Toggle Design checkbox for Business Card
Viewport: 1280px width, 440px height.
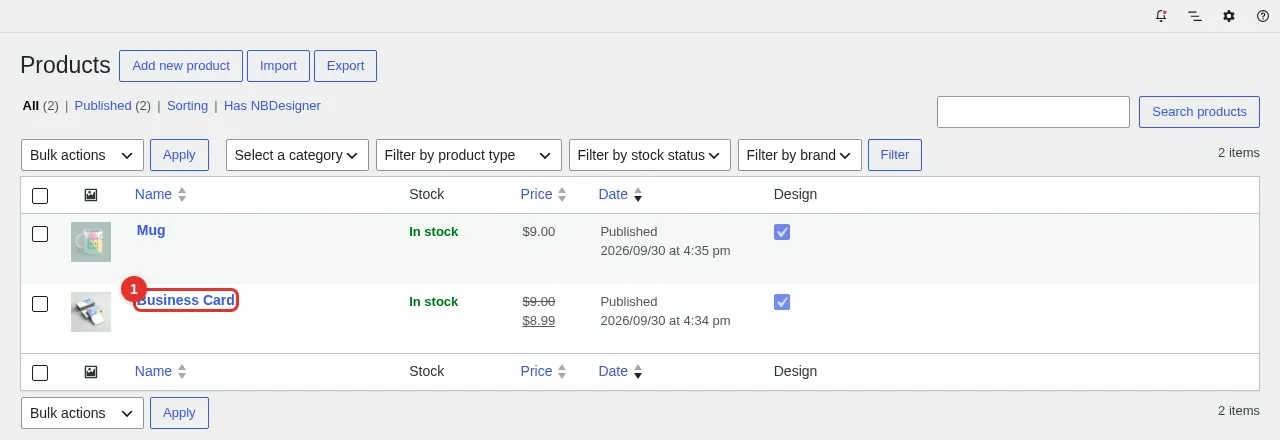click(x=782, y=302)
